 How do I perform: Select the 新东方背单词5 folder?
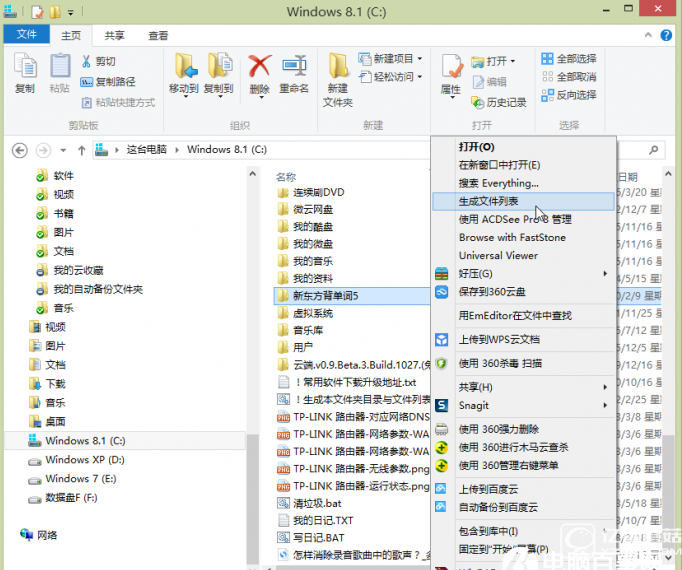(325, 296)
